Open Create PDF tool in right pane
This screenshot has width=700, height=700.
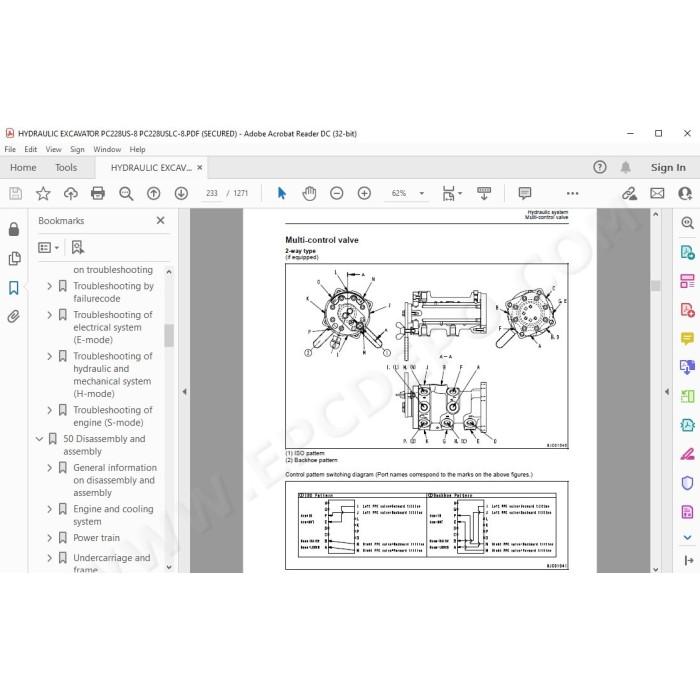pos(688,309)
